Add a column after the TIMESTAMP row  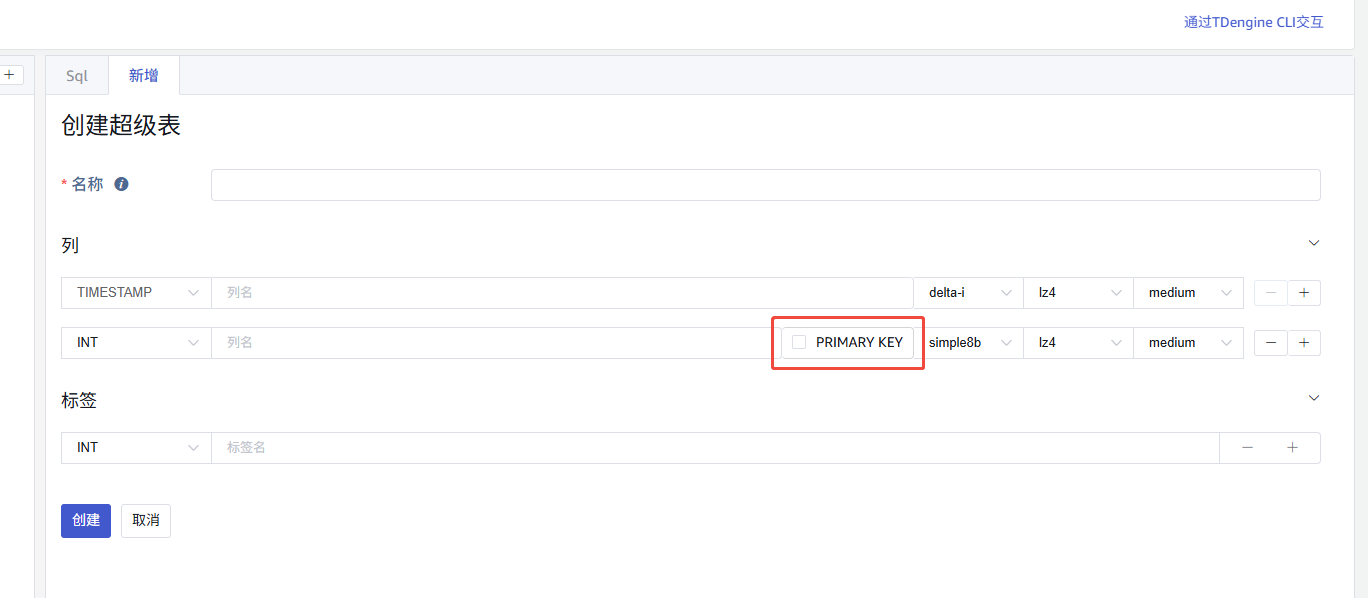(1303, 293)
